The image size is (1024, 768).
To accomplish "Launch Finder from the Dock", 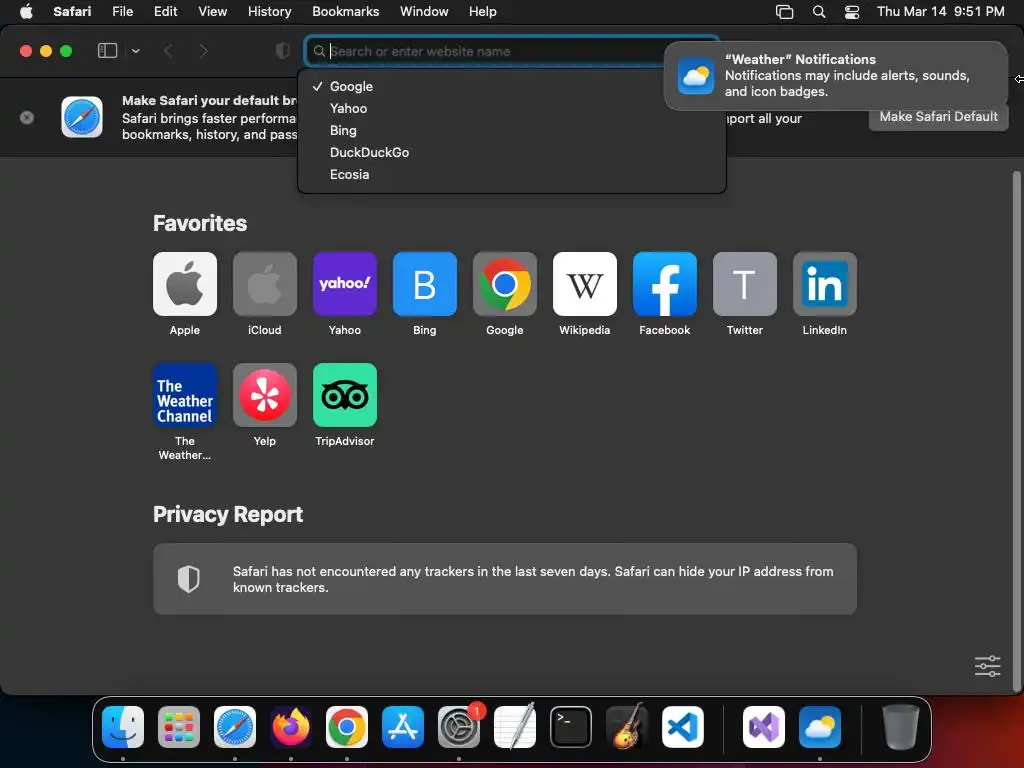I will (x=123, y=727).
